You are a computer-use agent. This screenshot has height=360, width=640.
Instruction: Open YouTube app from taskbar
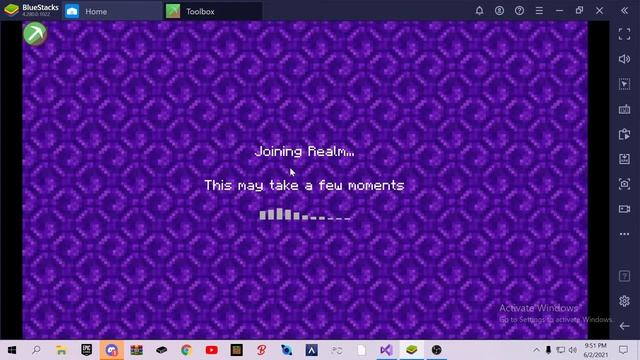[x=211, y=350]
